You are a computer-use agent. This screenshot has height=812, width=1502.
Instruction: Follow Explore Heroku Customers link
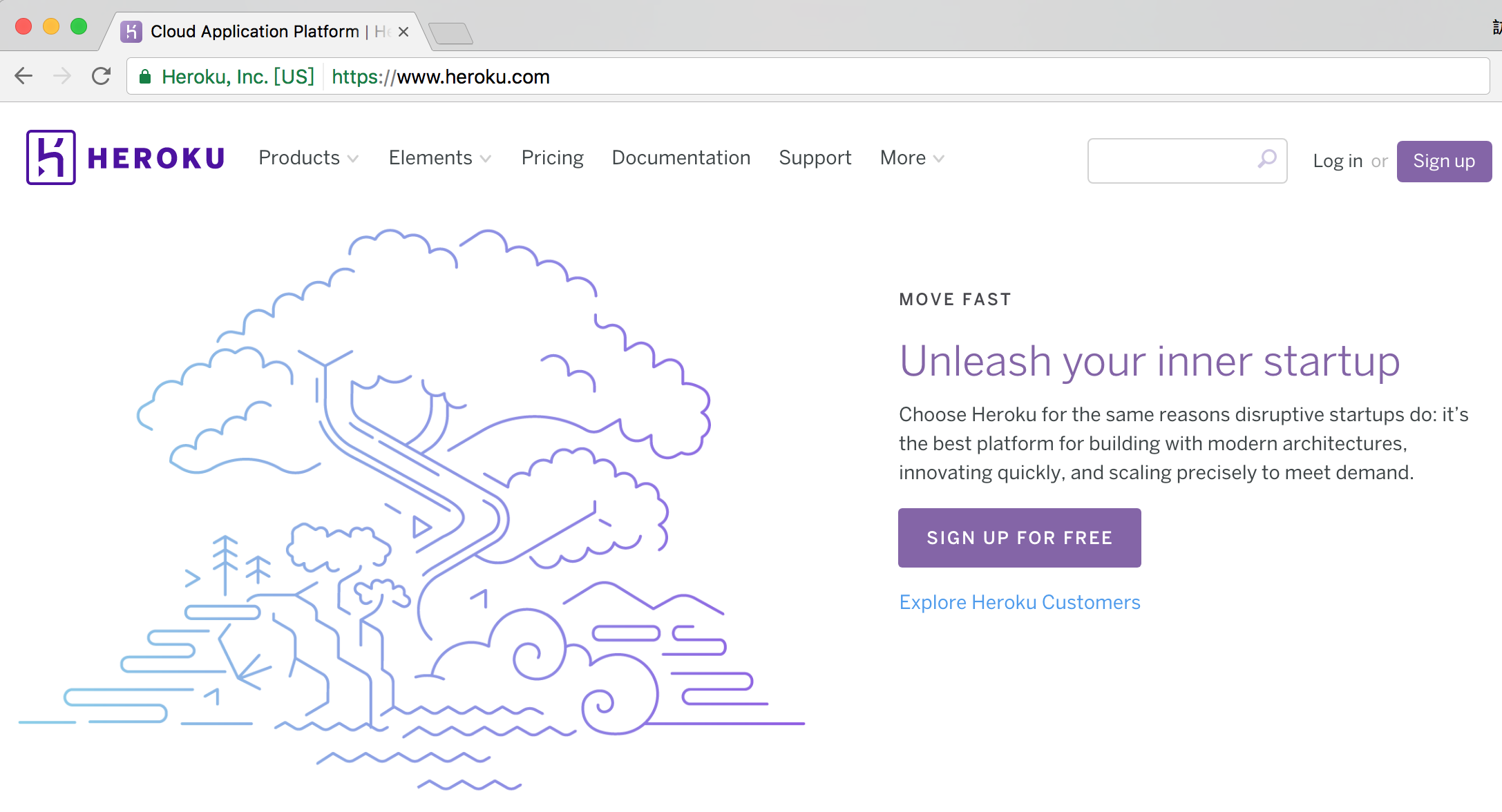[1019, 602]
